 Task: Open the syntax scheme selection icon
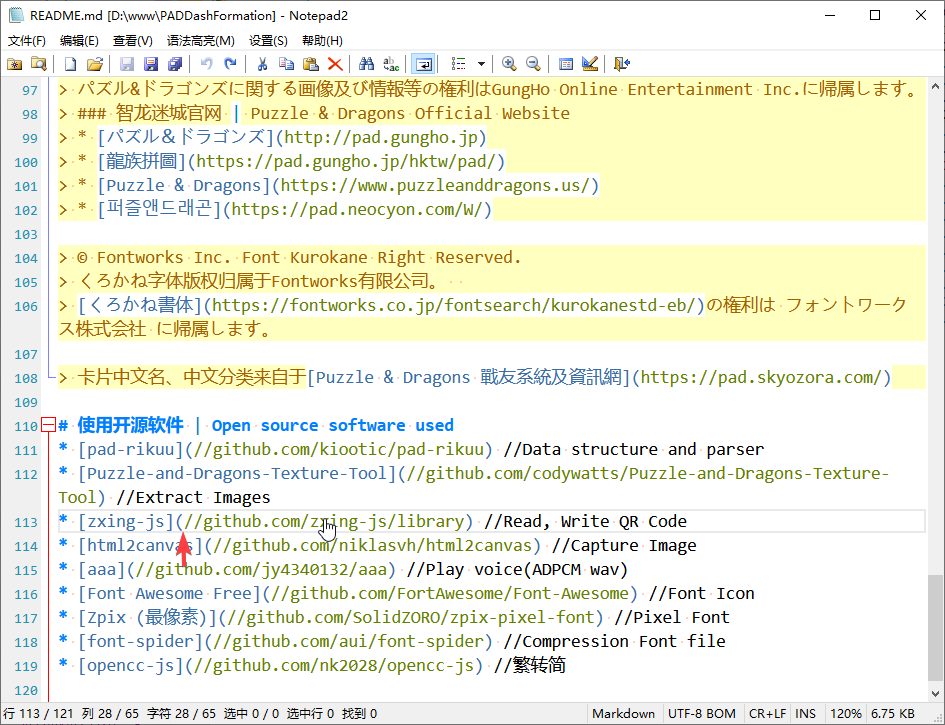[x=565, y=64]
